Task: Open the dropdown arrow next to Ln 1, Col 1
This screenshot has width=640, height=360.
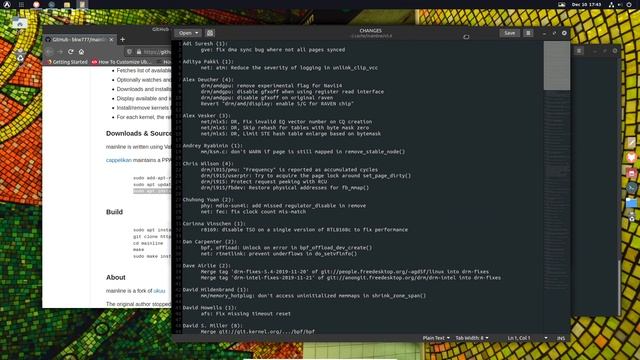Action: pos(546,338)
